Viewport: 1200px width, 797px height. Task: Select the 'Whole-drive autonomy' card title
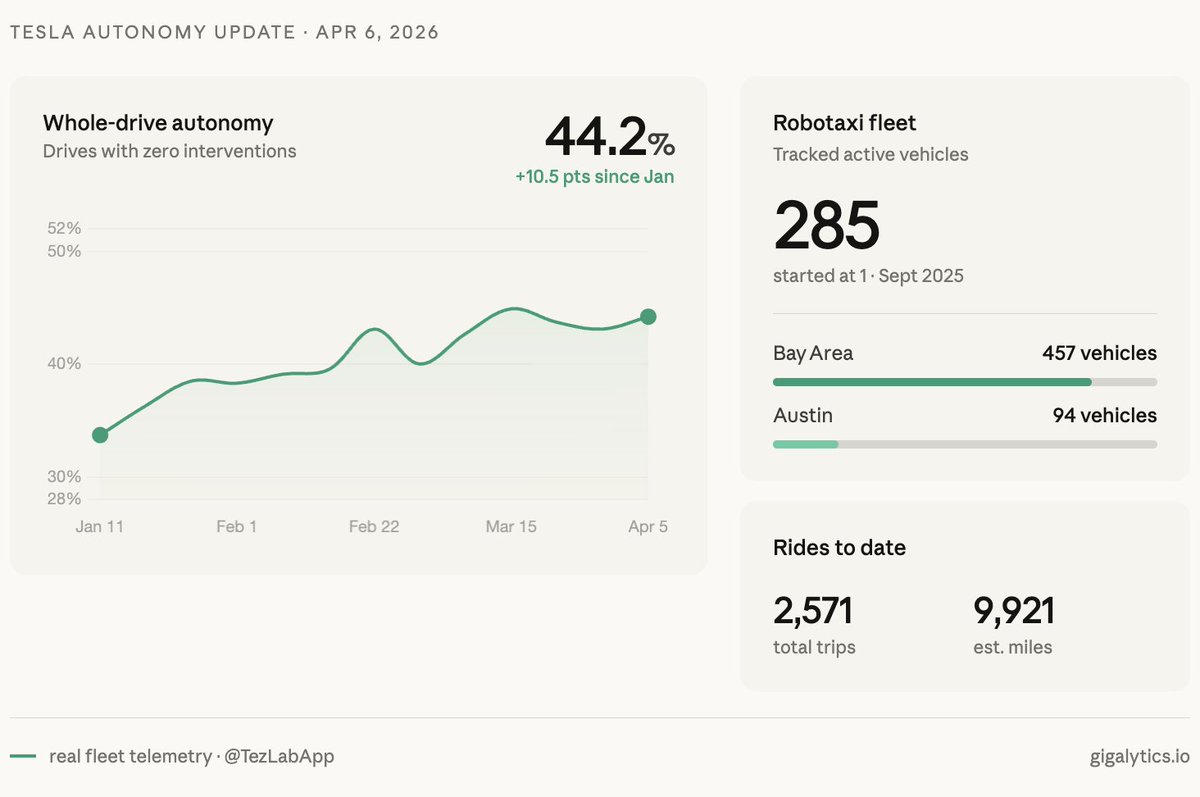[x=158, y=123]
